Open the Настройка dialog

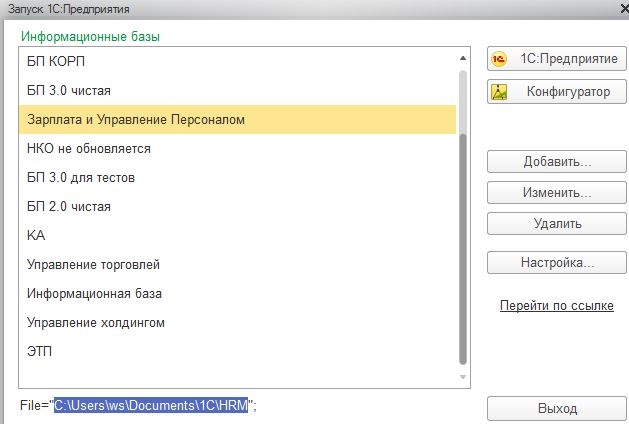click(x=556, y=263)
